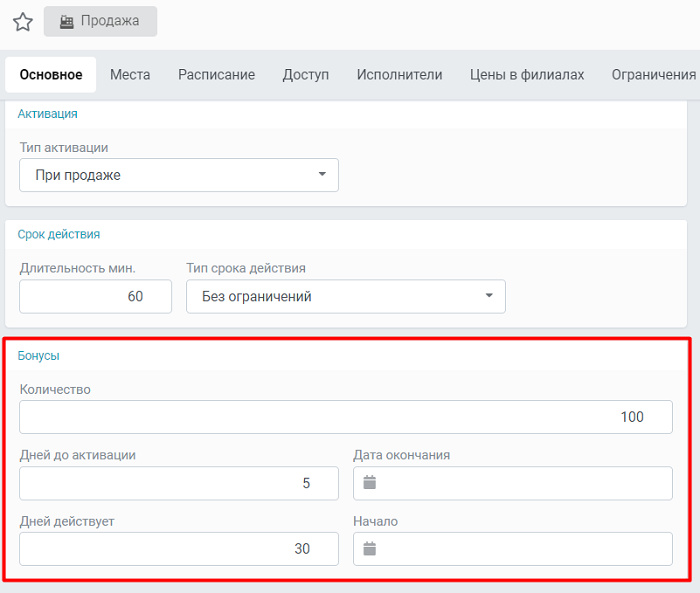Open the Тип активации dropdown
The height and width of the screenshot is (593, 700).
tap(179, 175)
